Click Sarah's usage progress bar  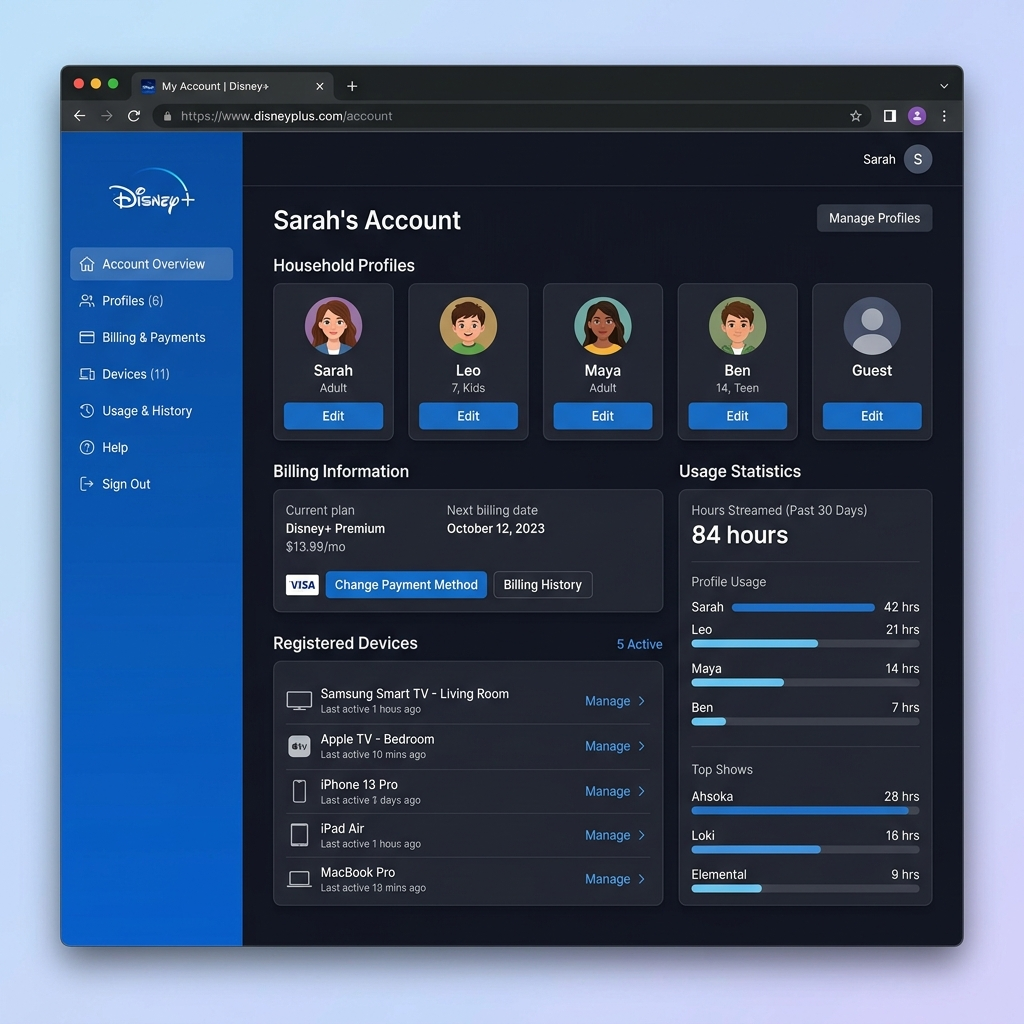802,607
